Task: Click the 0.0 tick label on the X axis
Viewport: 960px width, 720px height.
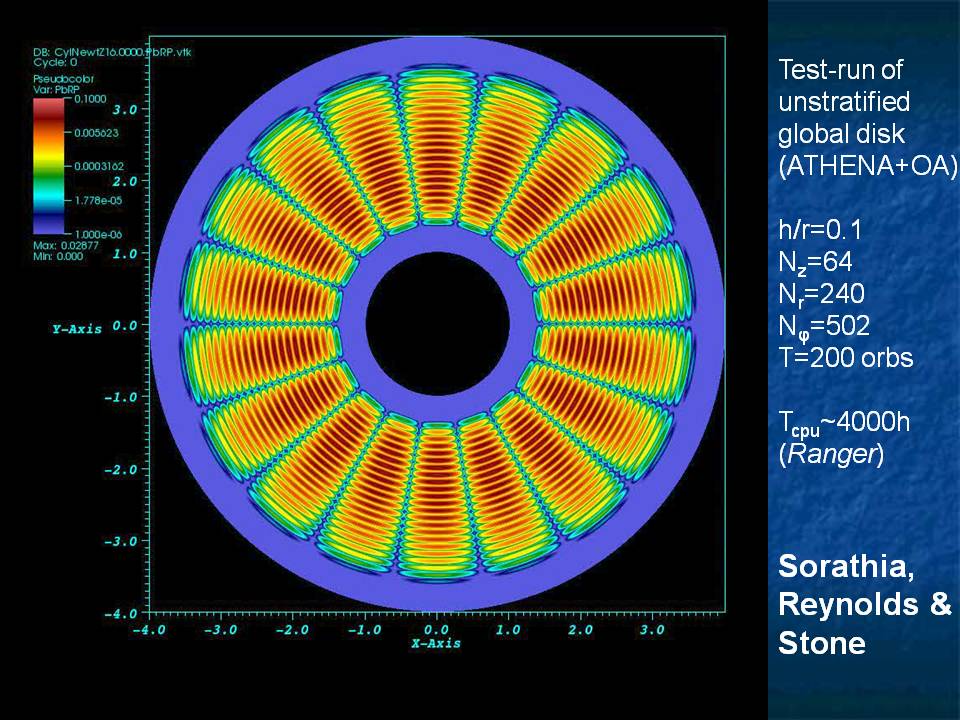Action: (436, 630)
